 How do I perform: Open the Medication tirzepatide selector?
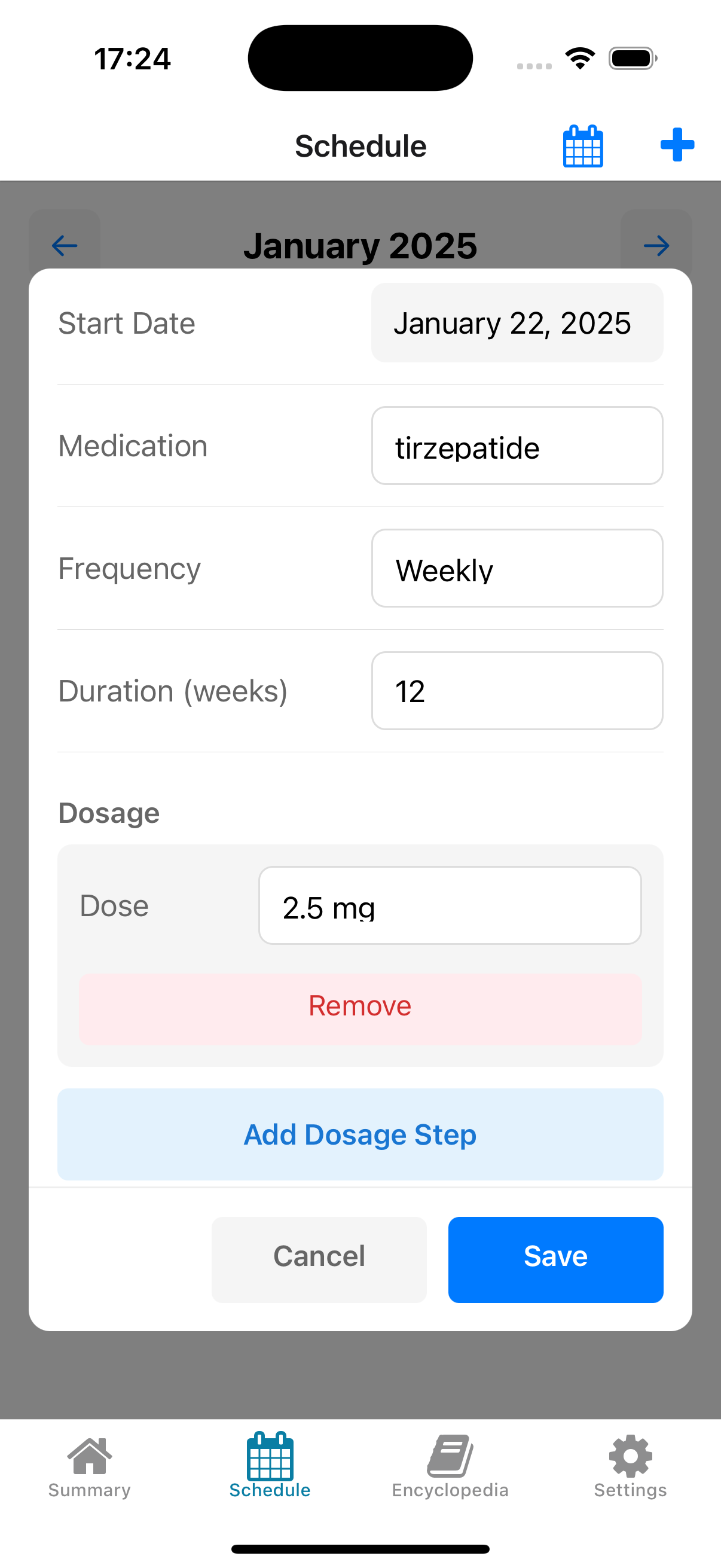(517, 446)
